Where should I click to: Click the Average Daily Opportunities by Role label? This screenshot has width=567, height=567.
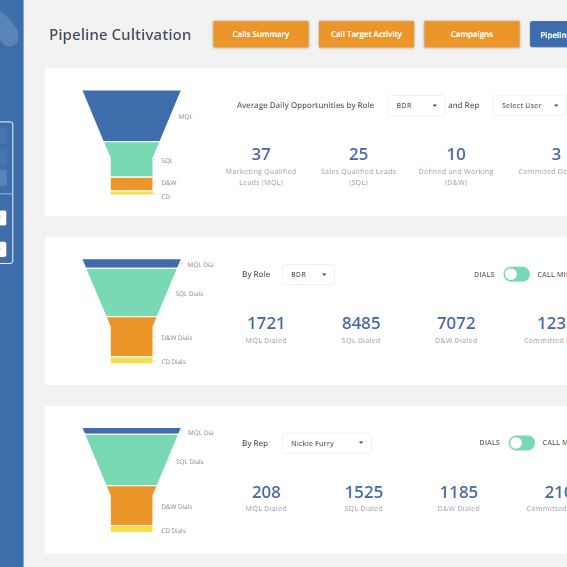305,105
